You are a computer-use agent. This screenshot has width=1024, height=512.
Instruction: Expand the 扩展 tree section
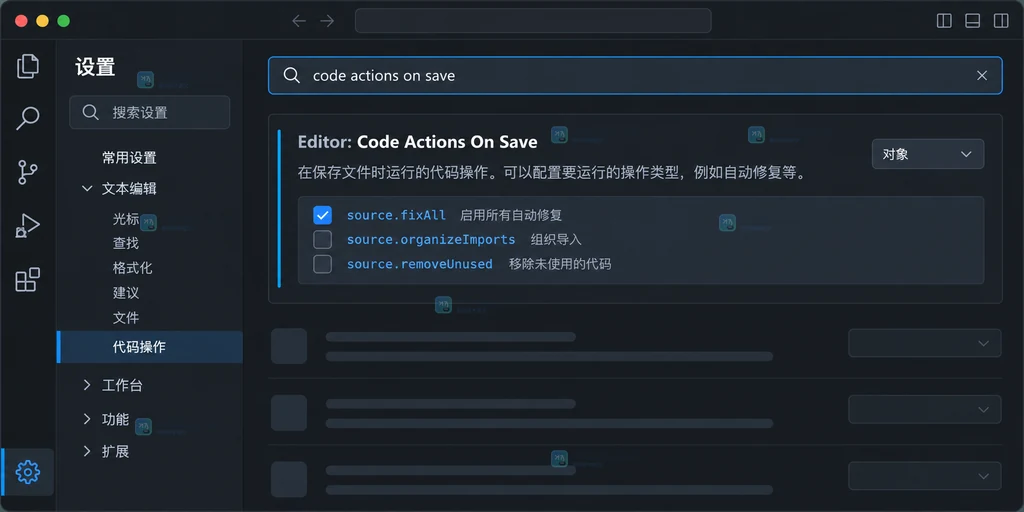click(87, 451)
